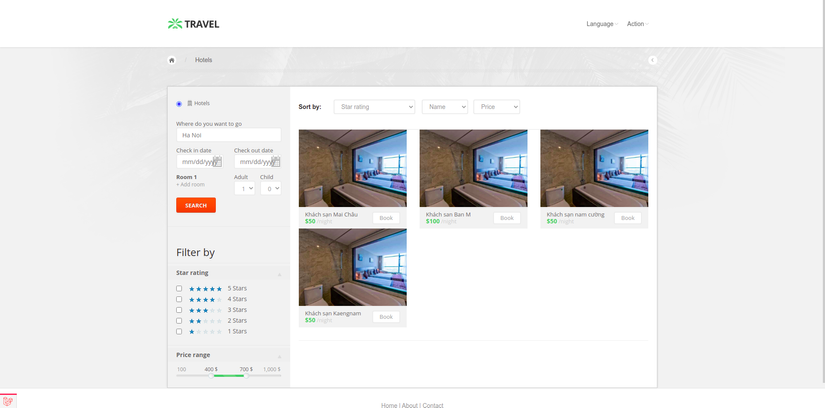Check the 5 Stars filter checkbox
Image resolution: width=825 pixels, height=408 pixels.
(x=179, y=288)
